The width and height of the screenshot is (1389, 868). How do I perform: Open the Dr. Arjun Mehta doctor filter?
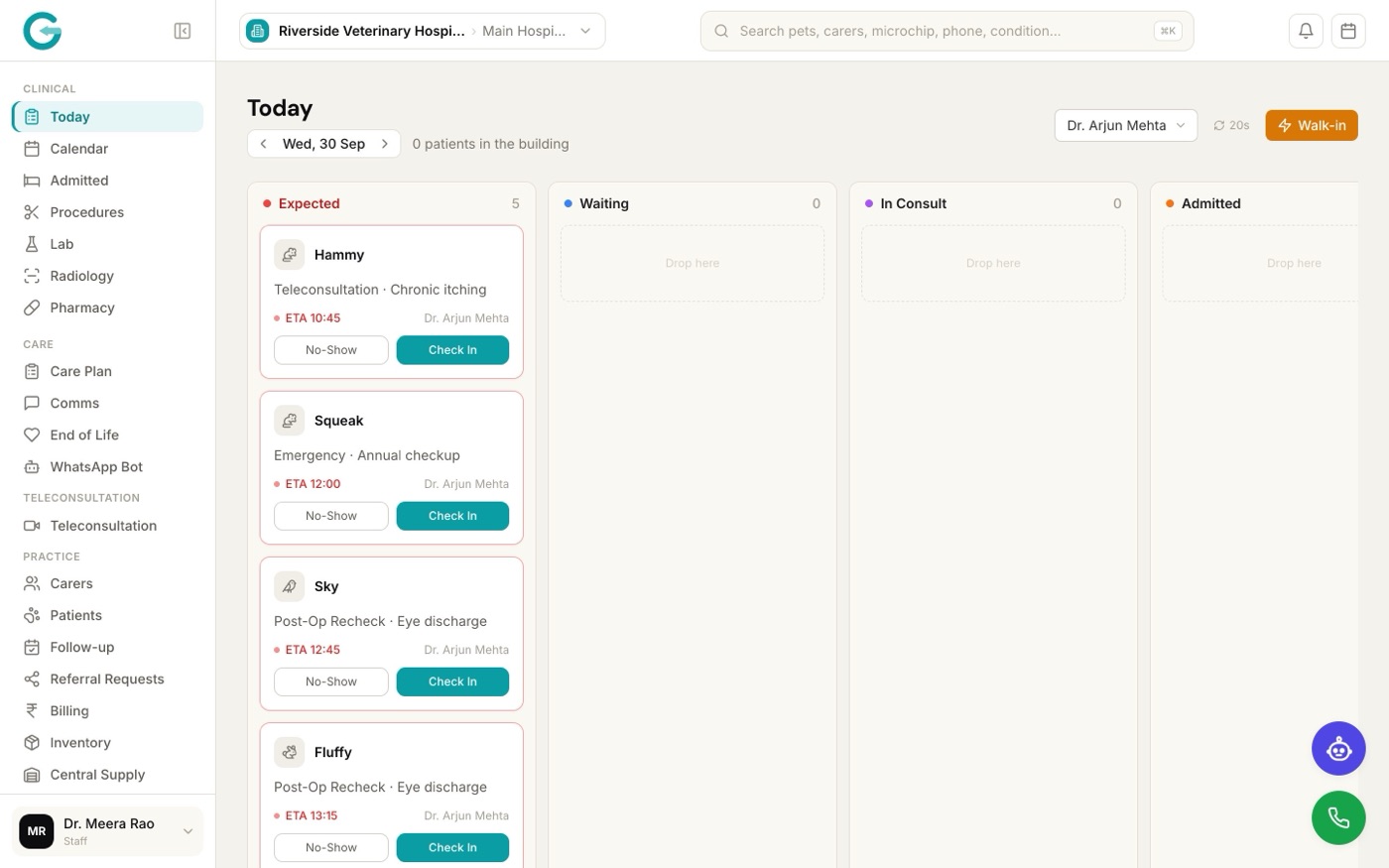point(1126,126)
